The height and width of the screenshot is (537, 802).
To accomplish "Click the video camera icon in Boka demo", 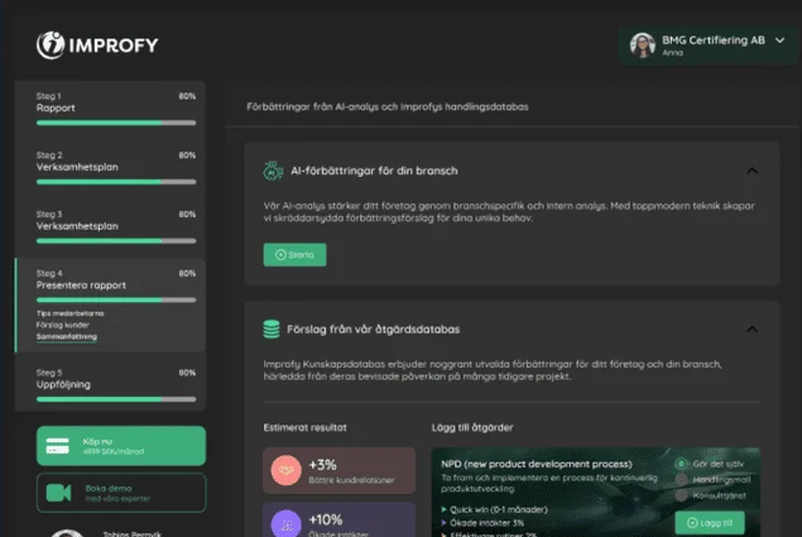I will tap(59, 493).
